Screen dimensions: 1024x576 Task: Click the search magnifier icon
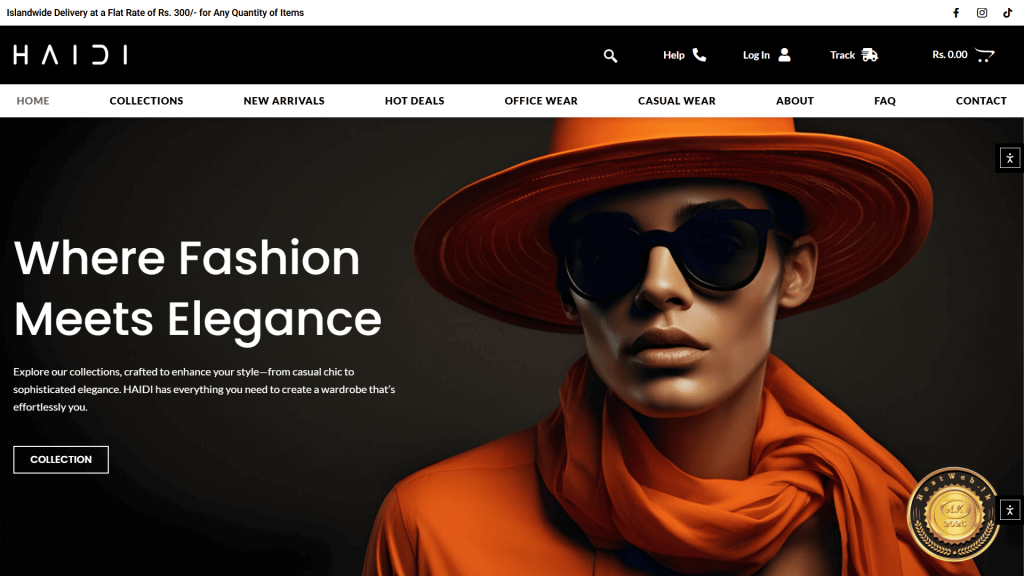[610, 56]
